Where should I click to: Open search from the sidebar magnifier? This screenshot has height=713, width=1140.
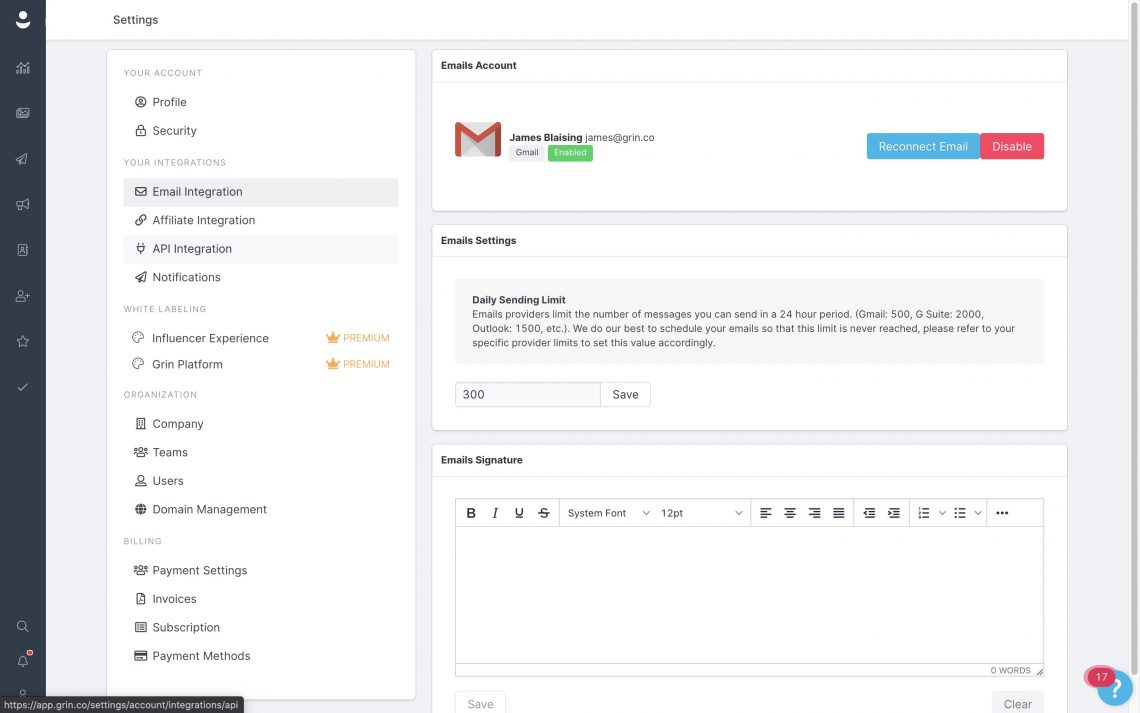click(x=22, y=626)
